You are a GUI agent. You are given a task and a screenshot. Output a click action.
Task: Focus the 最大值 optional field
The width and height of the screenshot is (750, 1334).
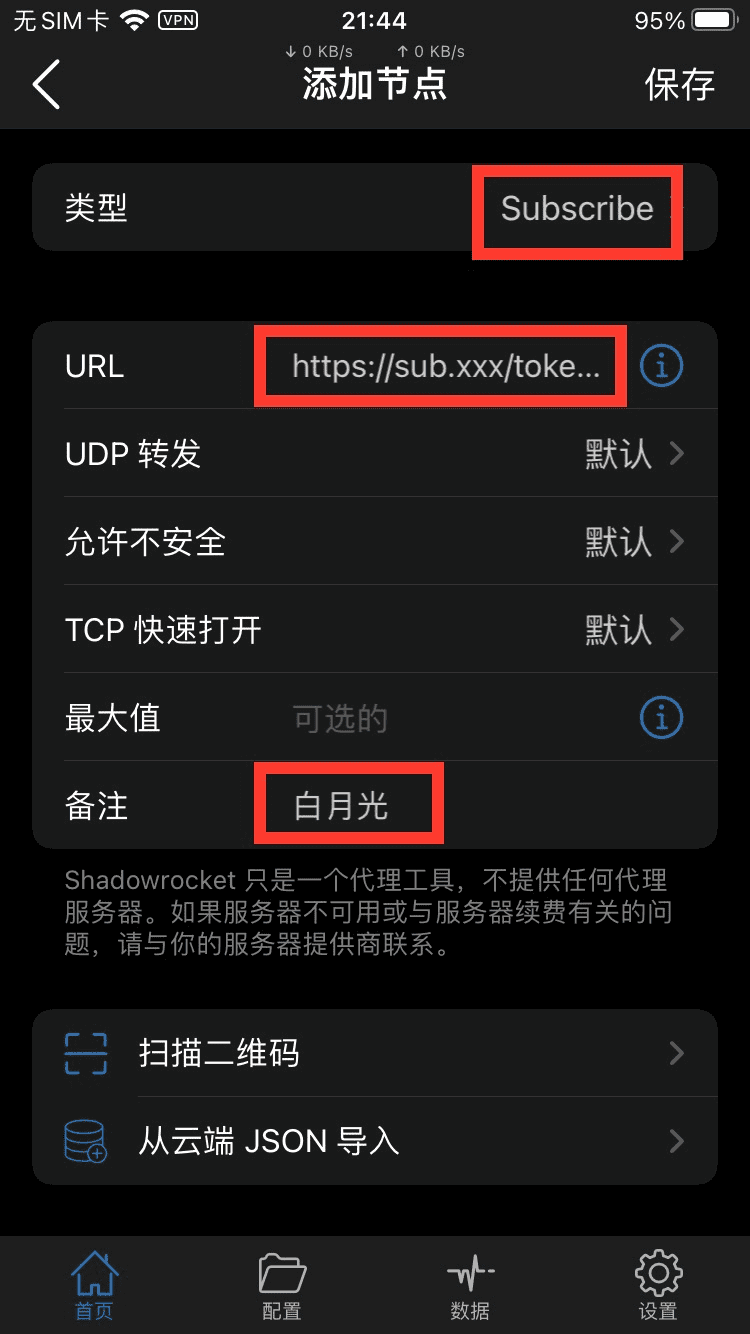455,718
